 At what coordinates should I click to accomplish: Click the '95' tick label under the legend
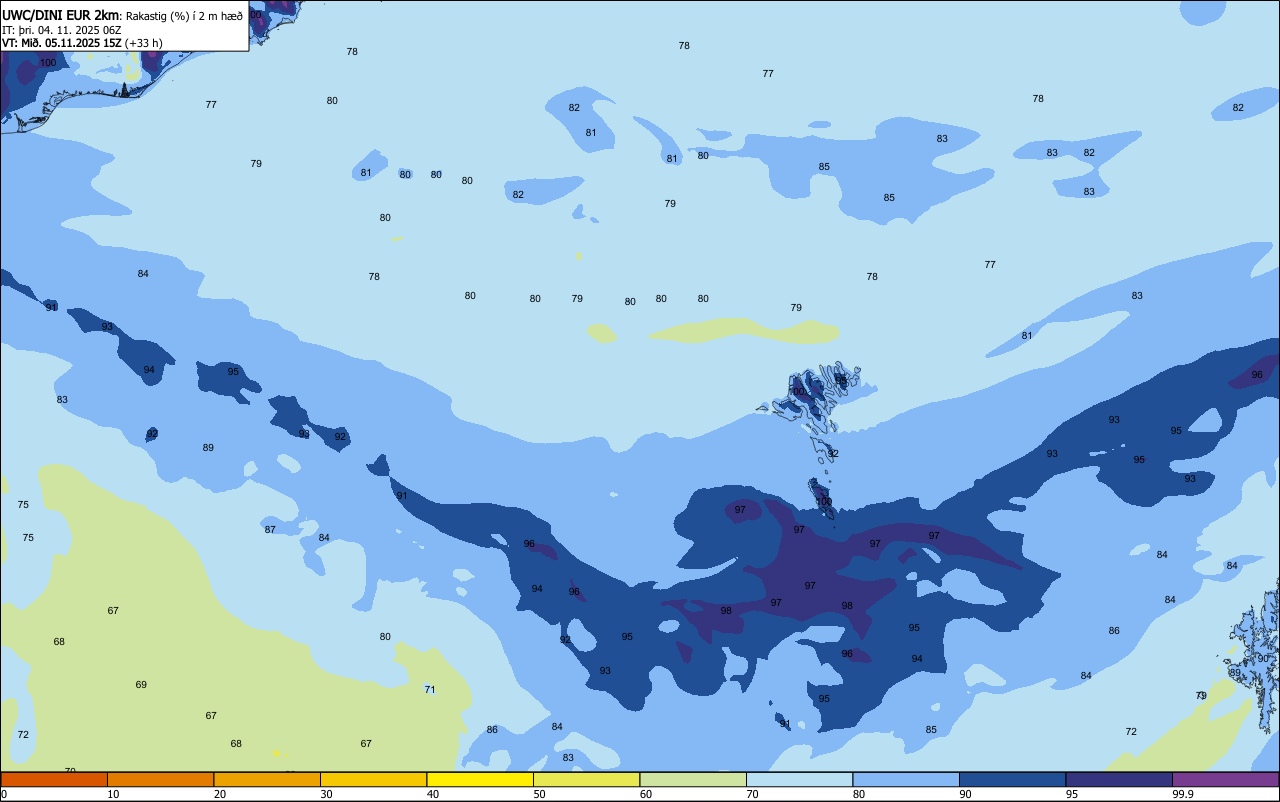tap(1072, 794)
